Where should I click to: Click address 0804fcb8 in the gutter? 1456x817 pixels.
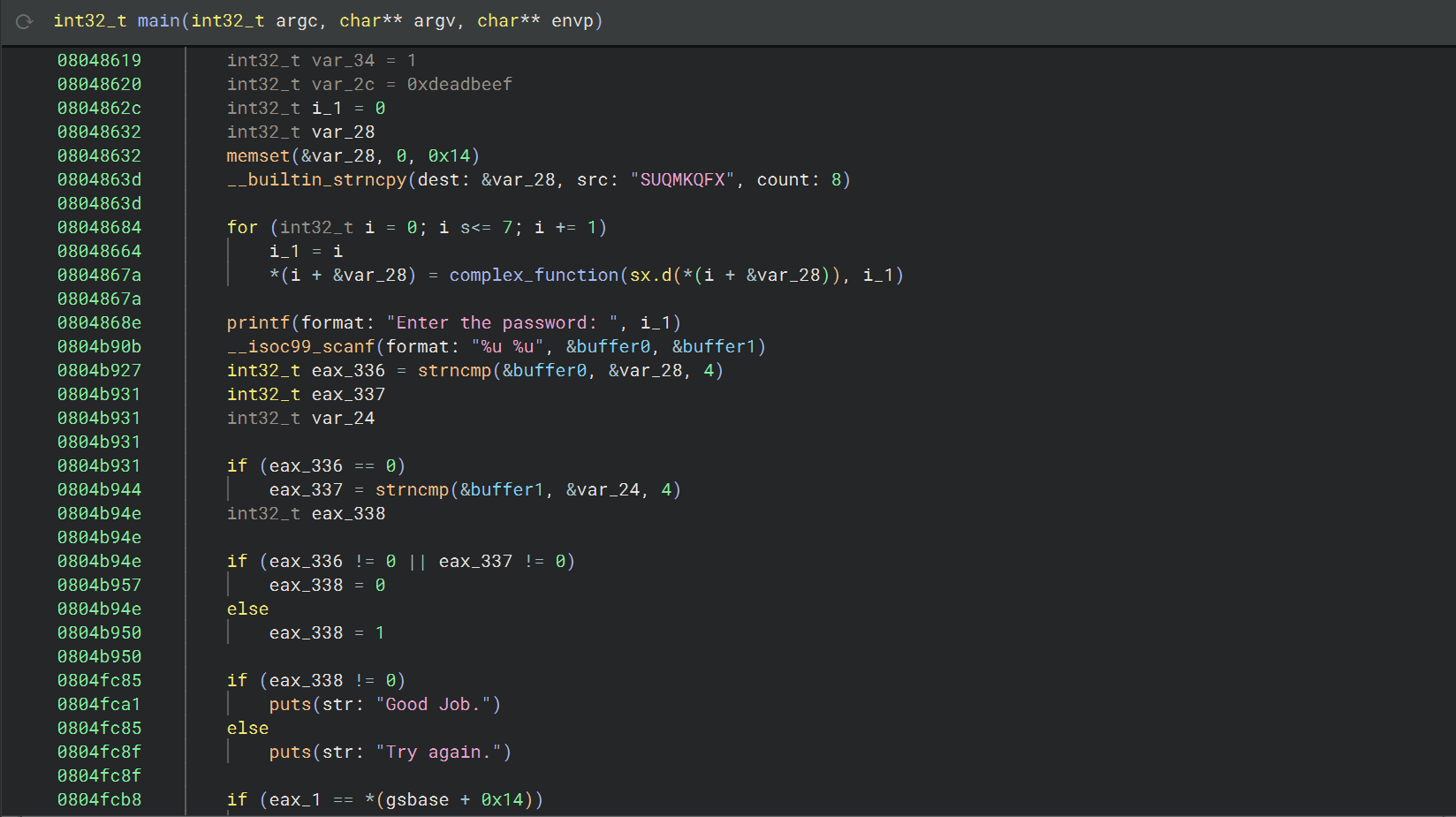(x=99, y=799)
